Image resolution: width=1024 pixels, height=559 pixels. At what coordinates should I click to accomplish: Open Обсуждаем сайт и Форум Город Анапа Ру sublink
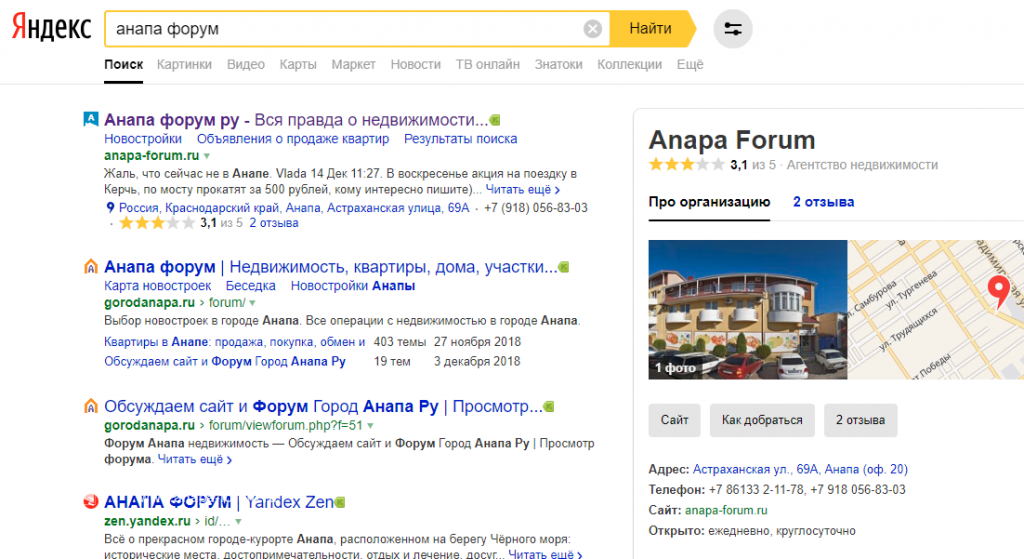tap(225, 361)
